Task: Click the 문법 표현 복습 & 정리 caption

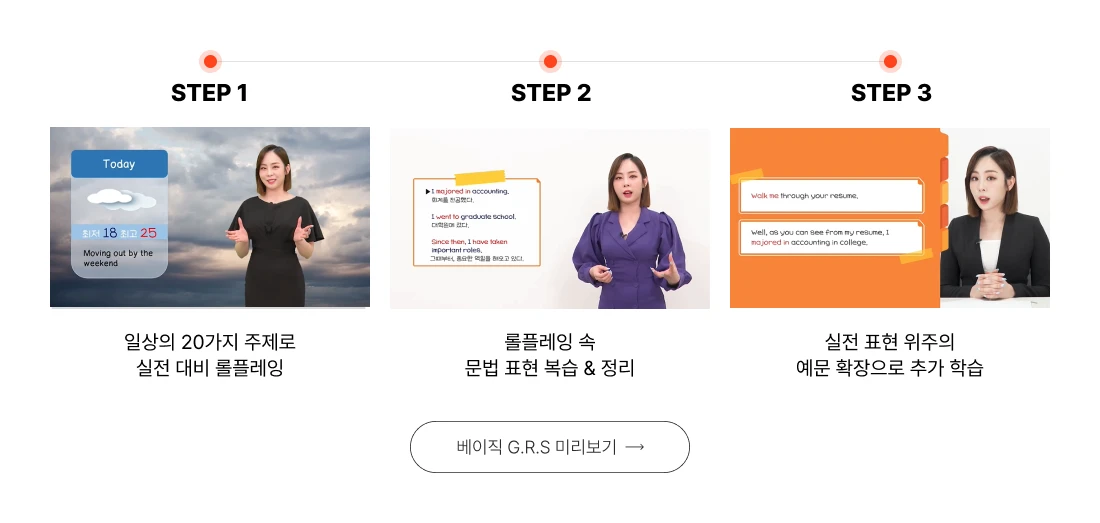Action: pos(550,368)
